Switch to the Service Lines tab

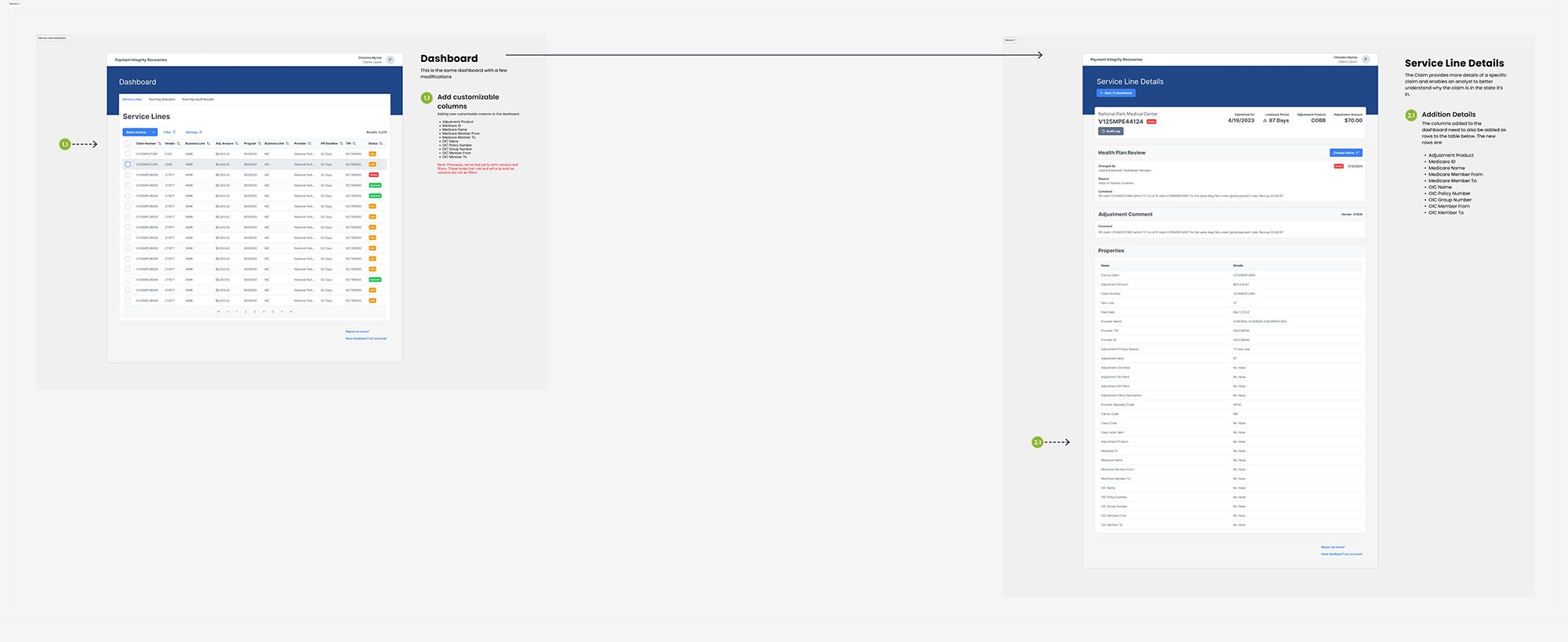[x=132, y=100]
